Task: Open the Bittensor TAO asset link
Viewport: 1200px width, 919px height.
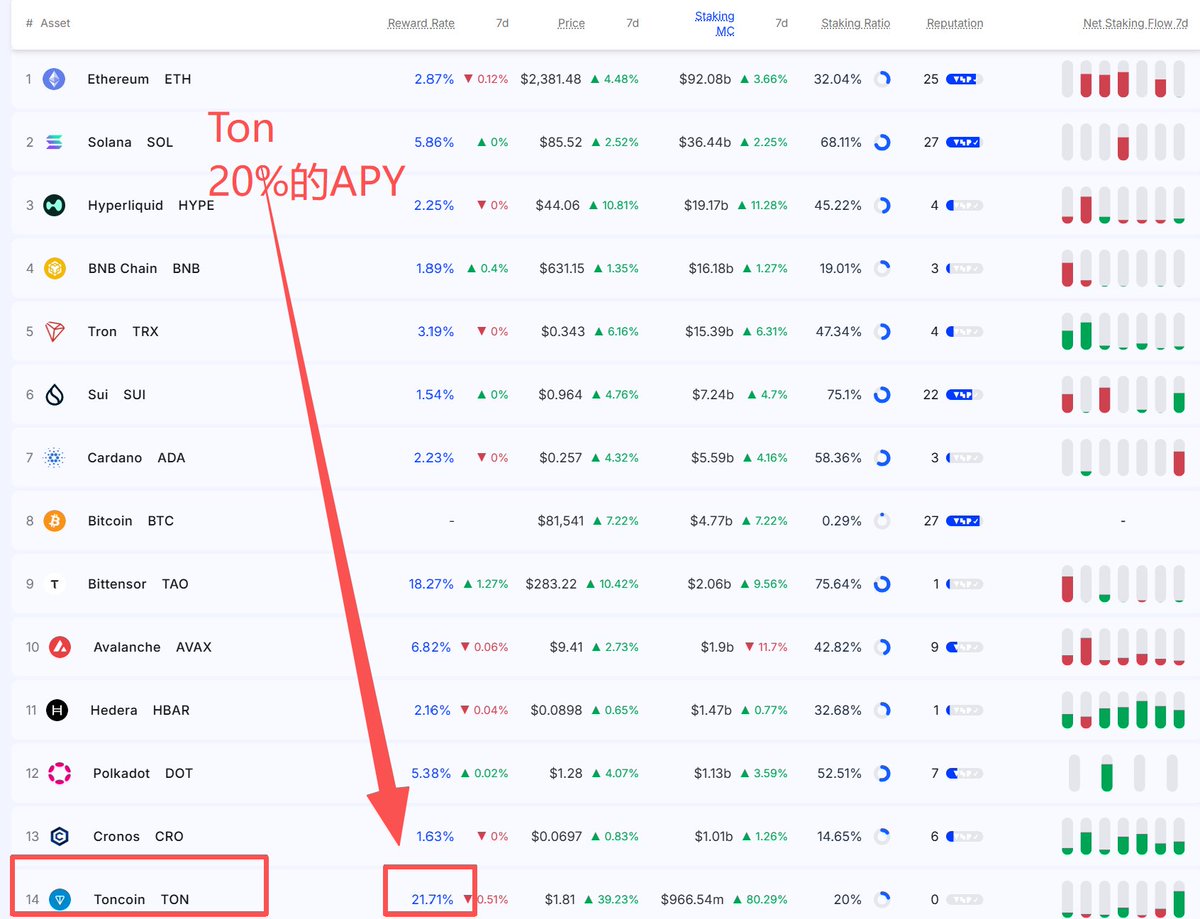Action: pos(138,584)
